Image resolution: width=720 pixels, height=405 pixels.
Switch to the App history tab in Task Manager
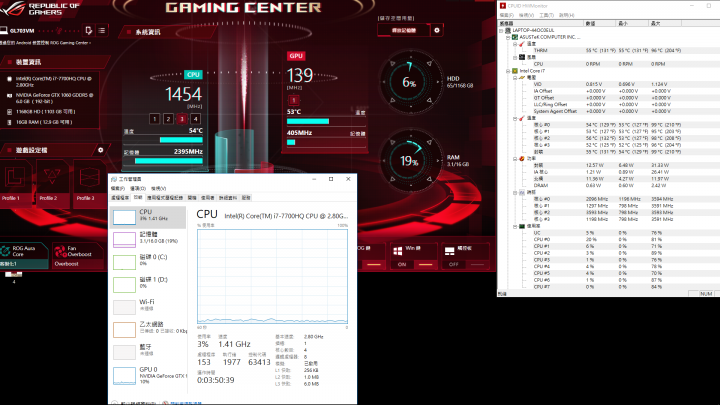click(x=165, y=197)
